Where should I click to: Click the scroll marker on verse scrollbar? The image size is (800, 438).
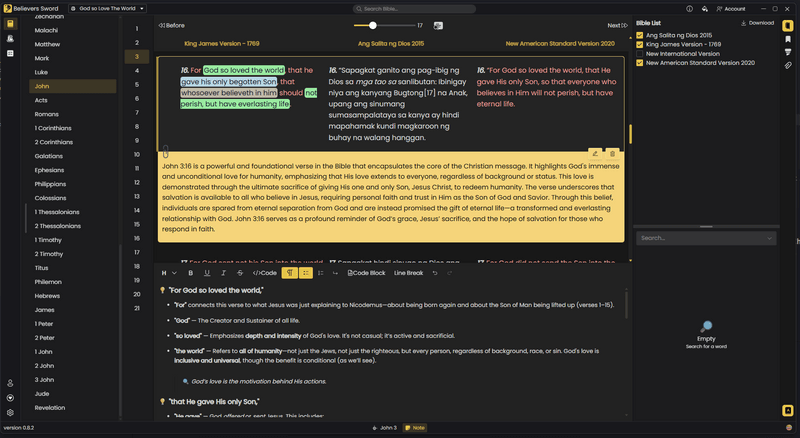click(x=631, y=134)
